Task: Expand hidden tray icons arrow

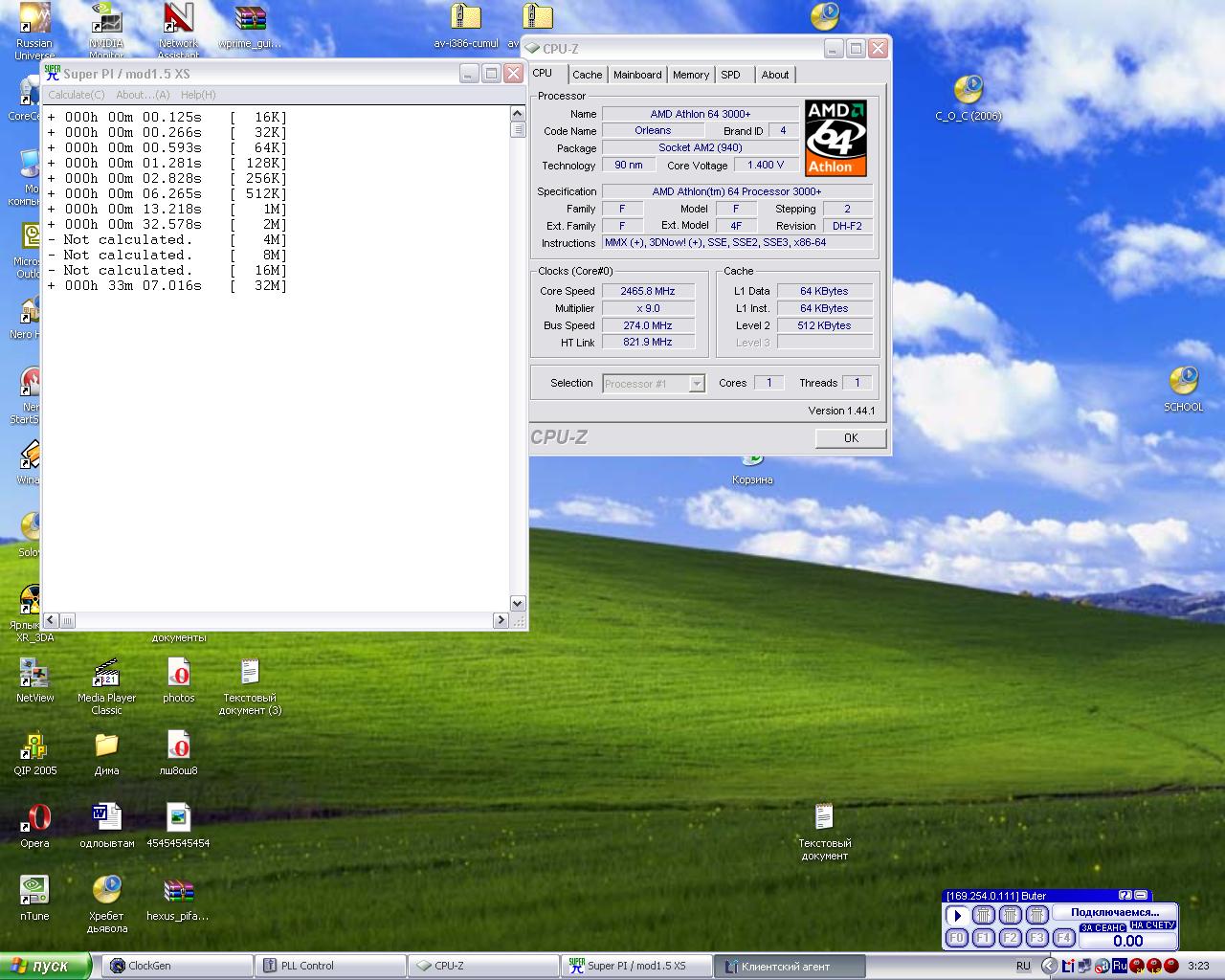Action: [1051, 966]
